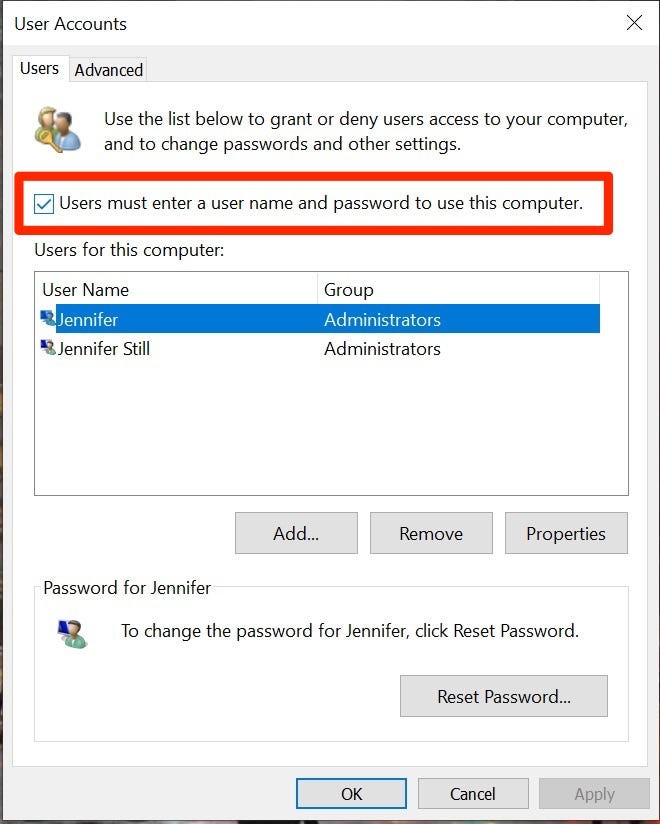Select the Users tab
The image size is (660, 824).
40,69
